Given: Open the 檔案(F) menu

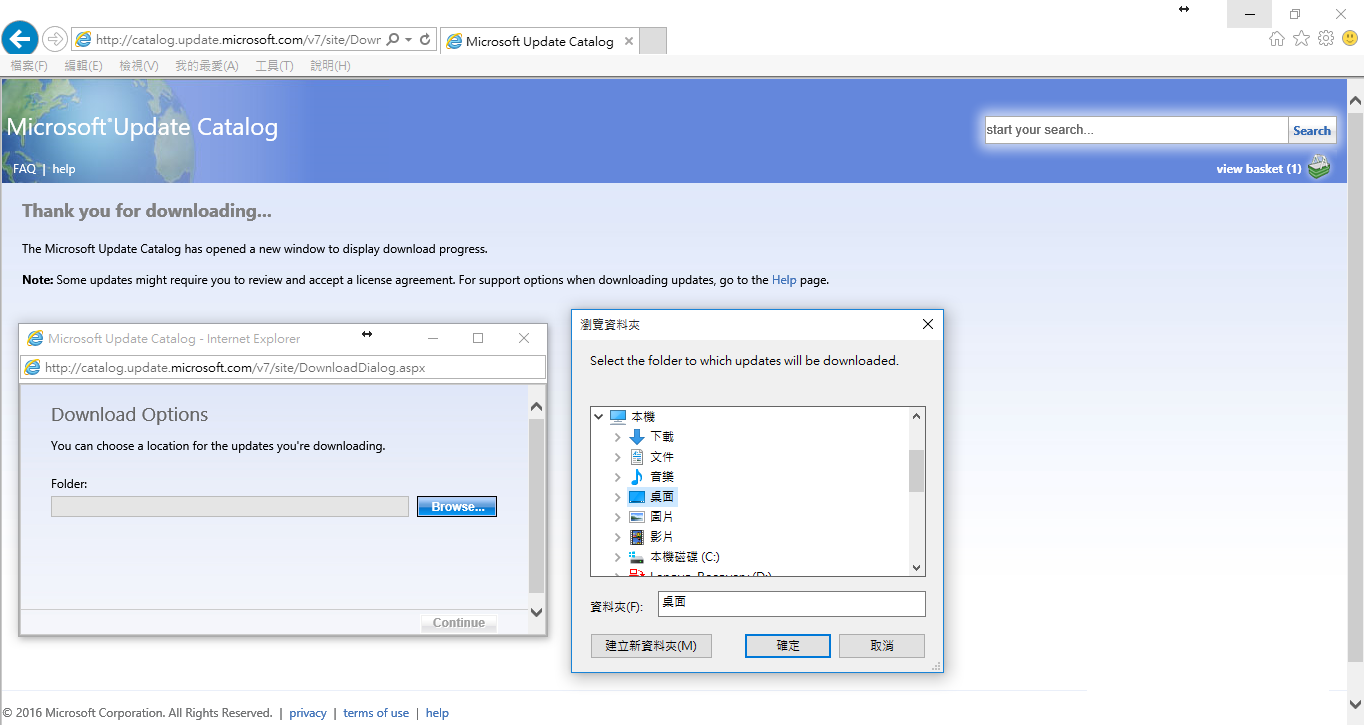Looking at the screenshot, I should tap(28, 66).
